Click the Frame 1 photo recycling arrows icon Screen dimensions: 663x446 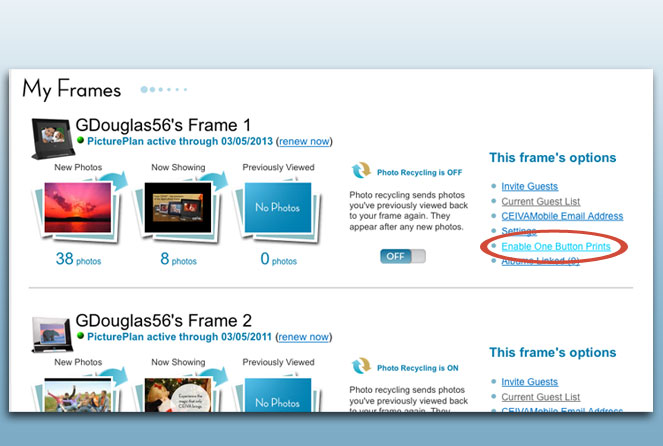[362, 170]
